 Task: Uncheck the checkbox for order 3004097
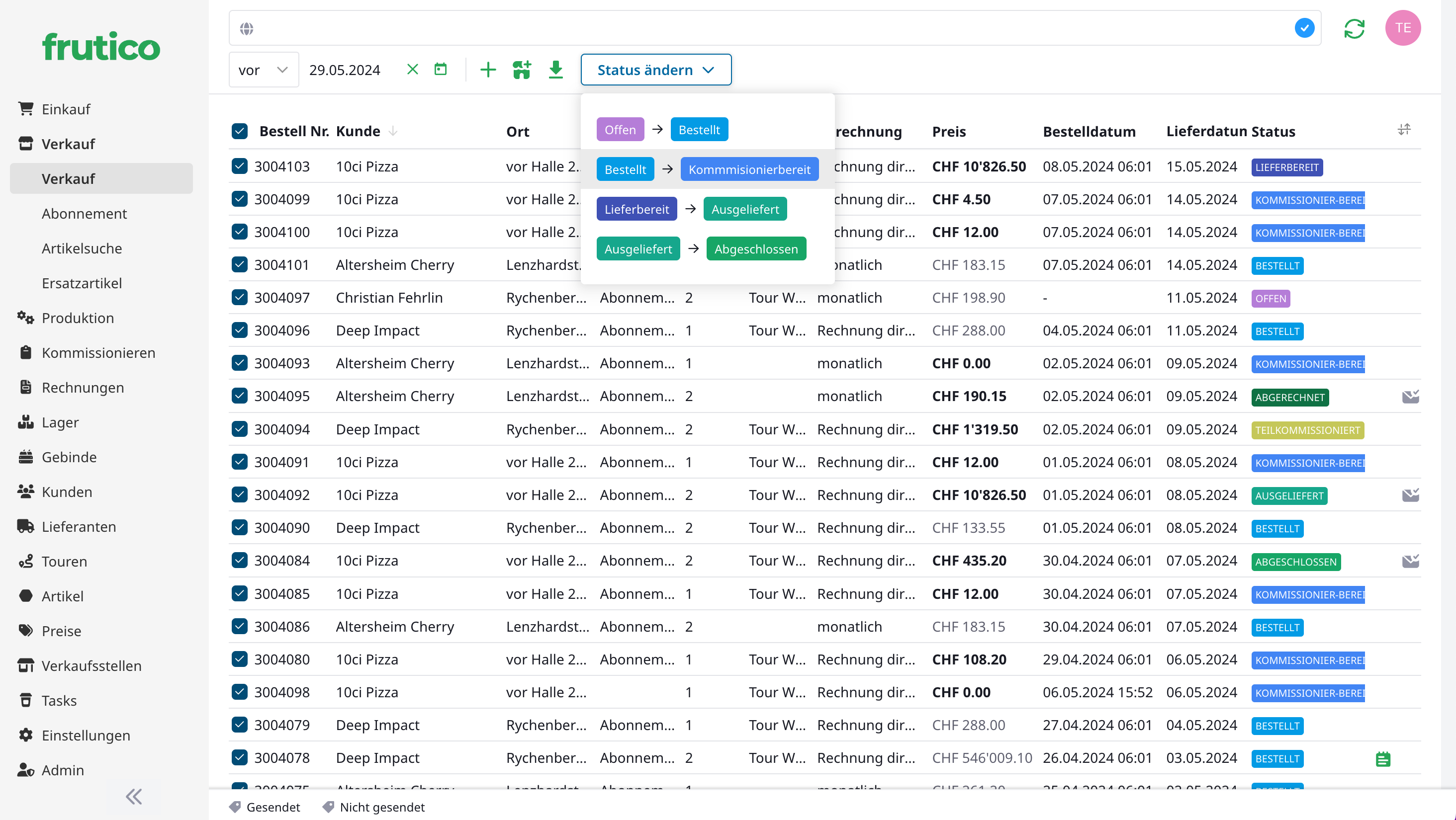tap(240, 297)
